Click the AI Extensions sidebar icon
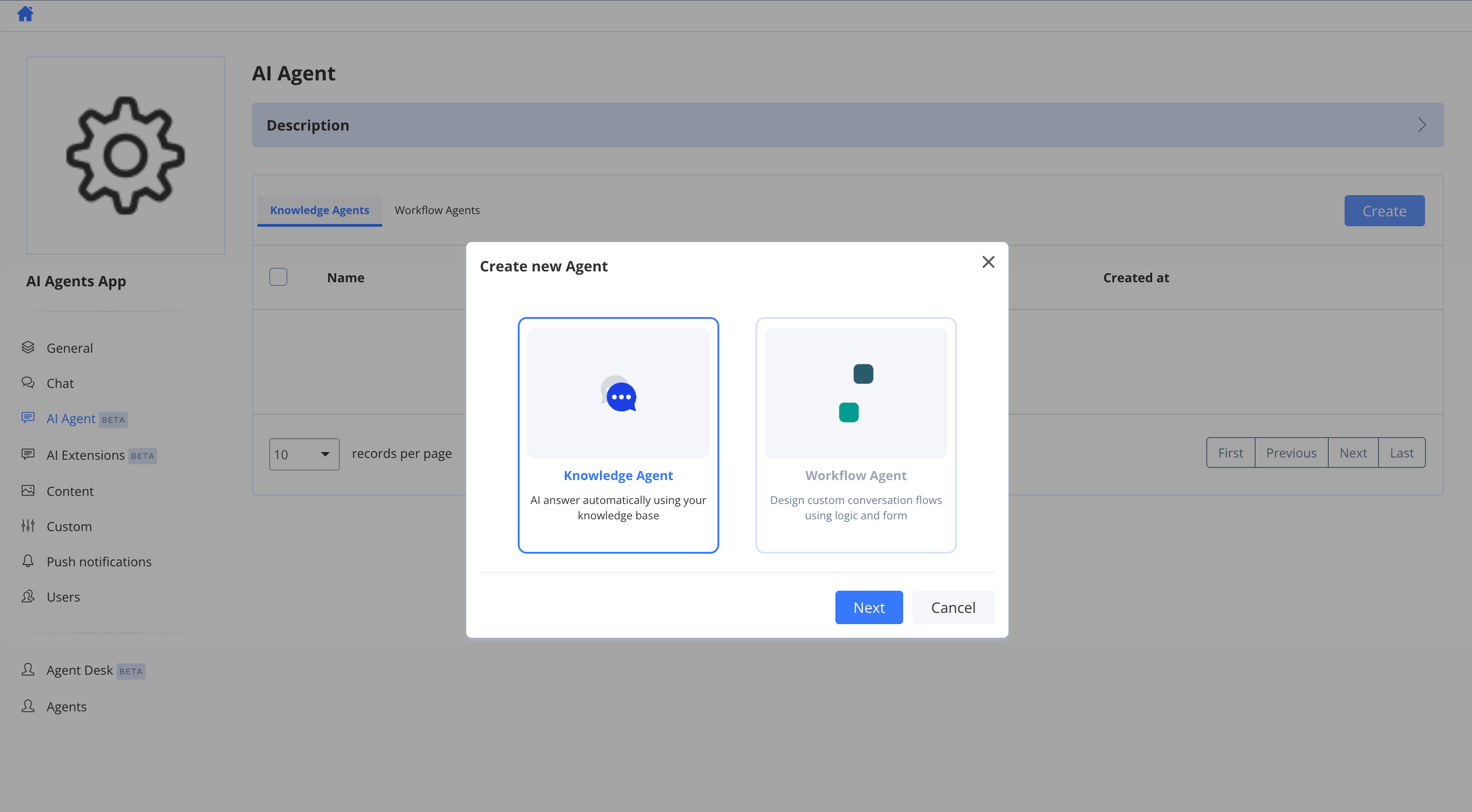 tap(28, 454)
